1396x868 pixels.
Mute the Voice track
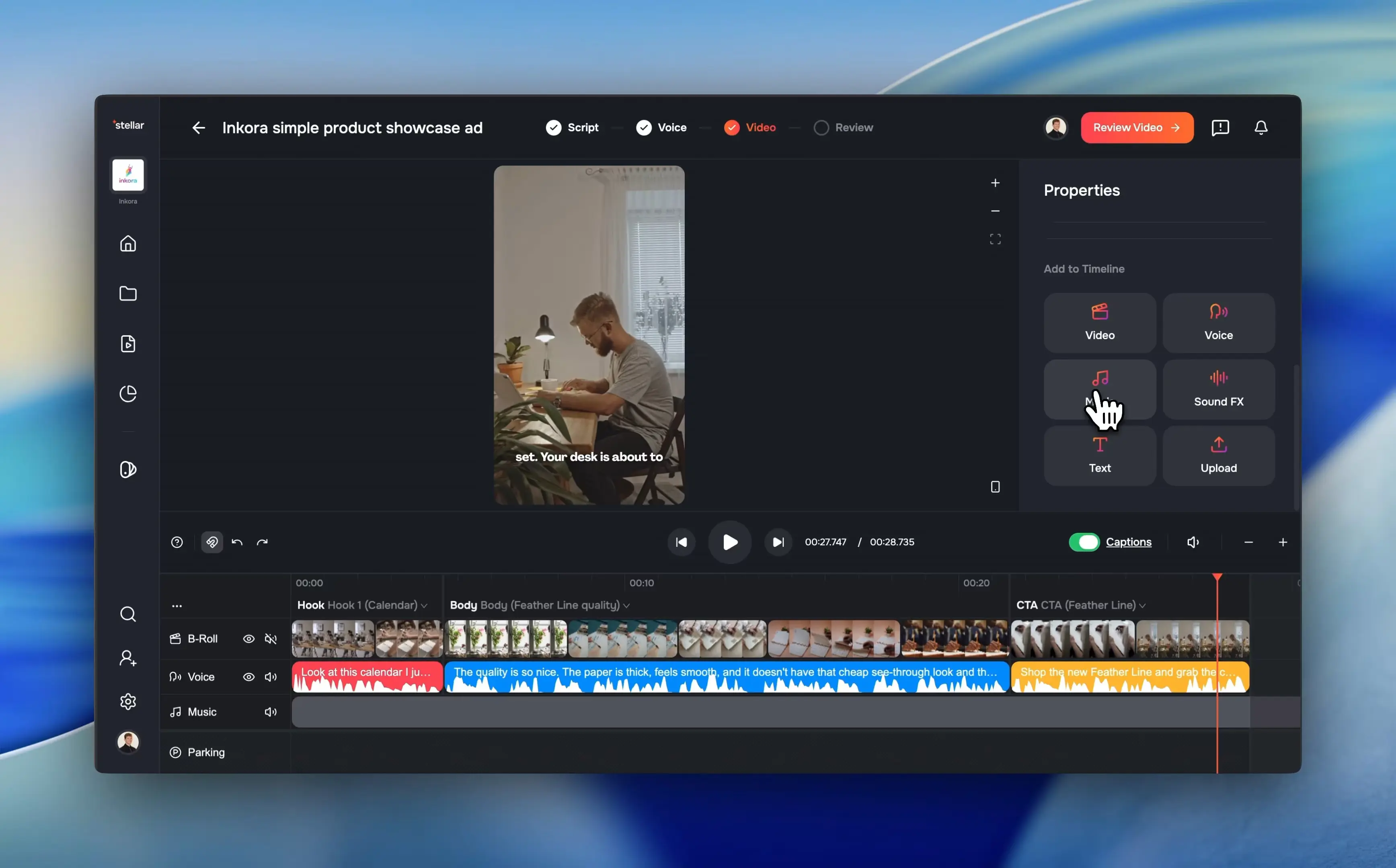click(271, 677)
